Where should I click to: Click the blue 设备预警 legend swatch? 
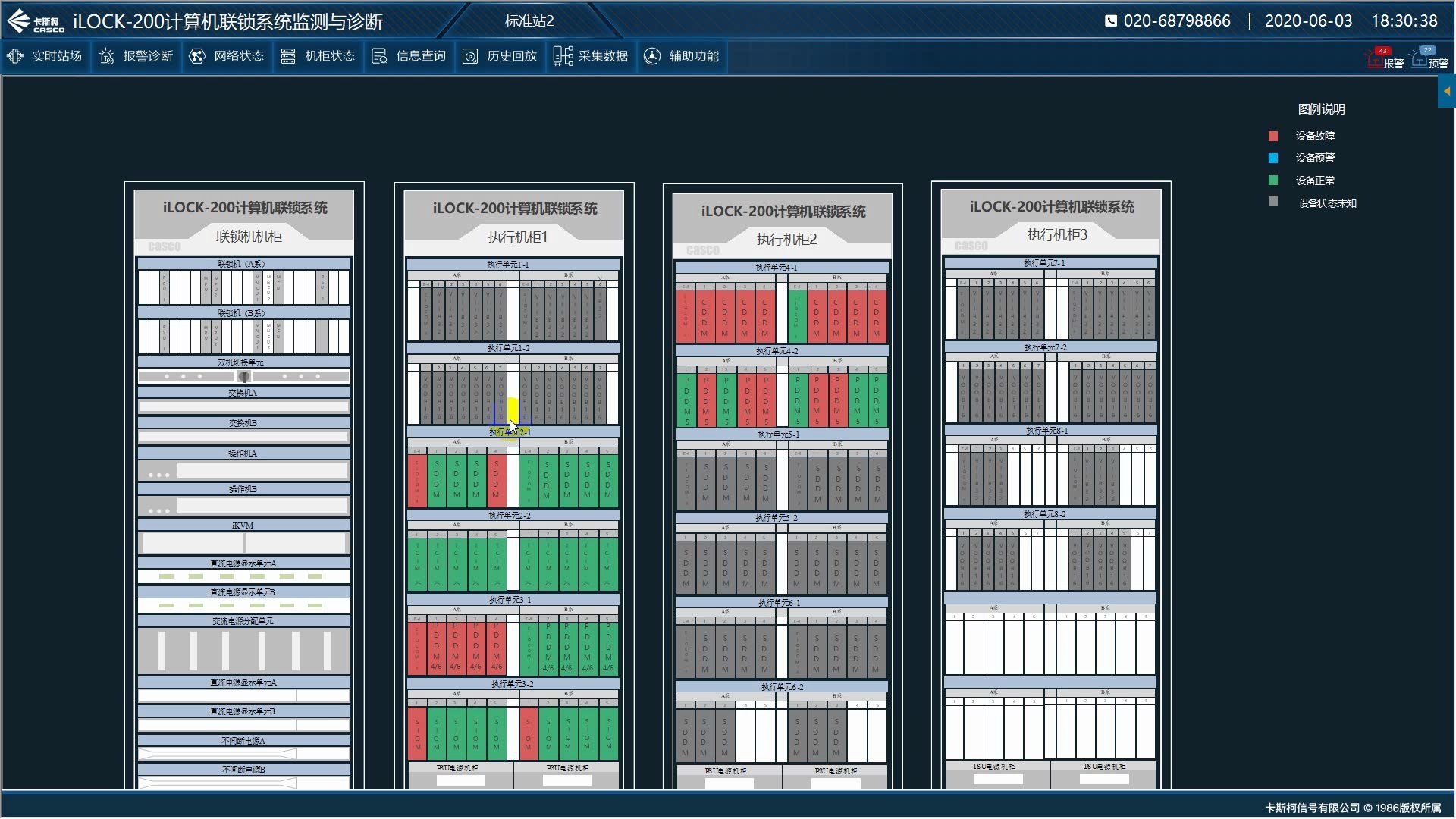click(x=1273, y=158)
